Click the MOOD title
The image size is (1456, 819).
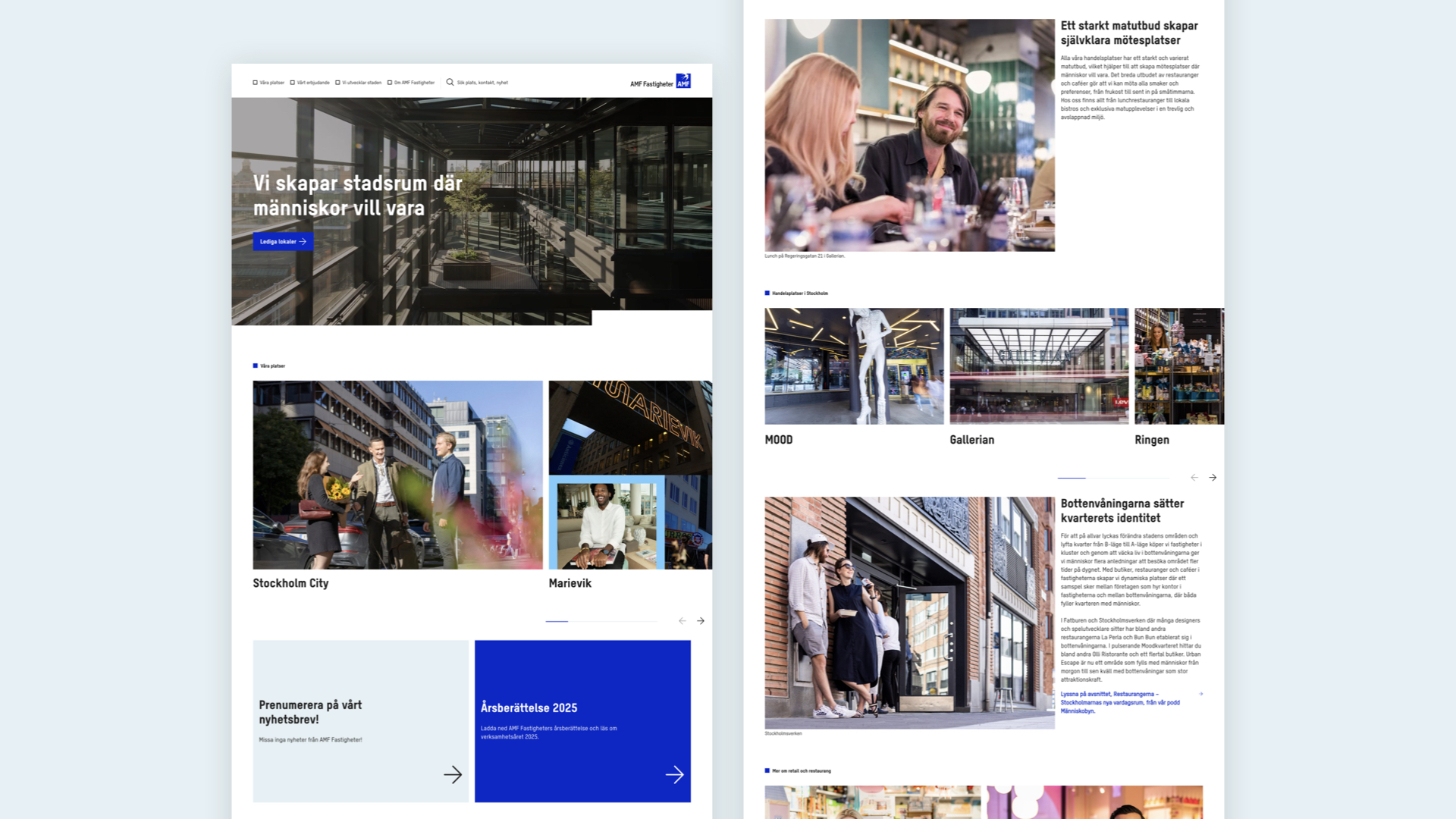click(x=779, y=440)
